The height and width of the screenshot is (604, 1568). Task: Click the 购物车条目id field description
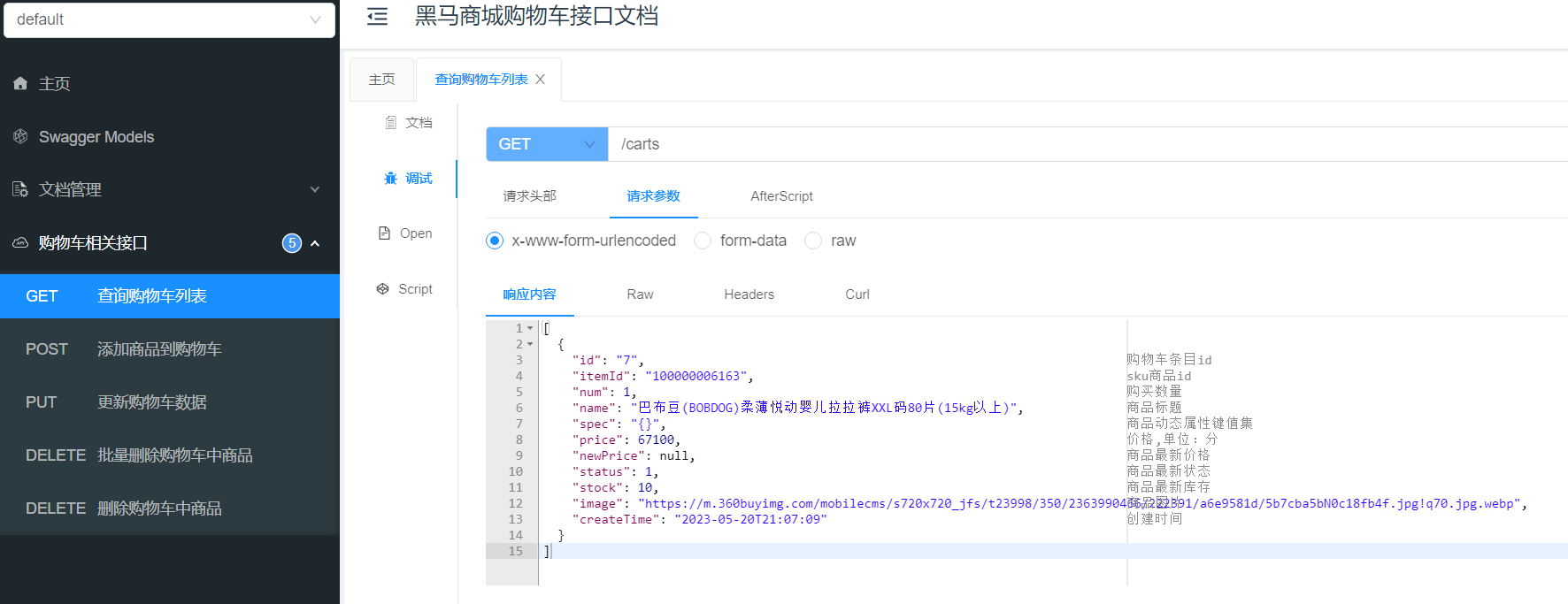pyautogui.click(x=1169, y=359)
